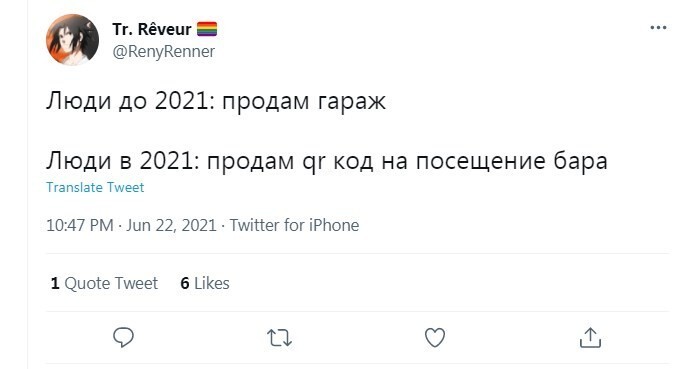
Task: View the 1 Quote Tweet list
Action: pos(104,284)
